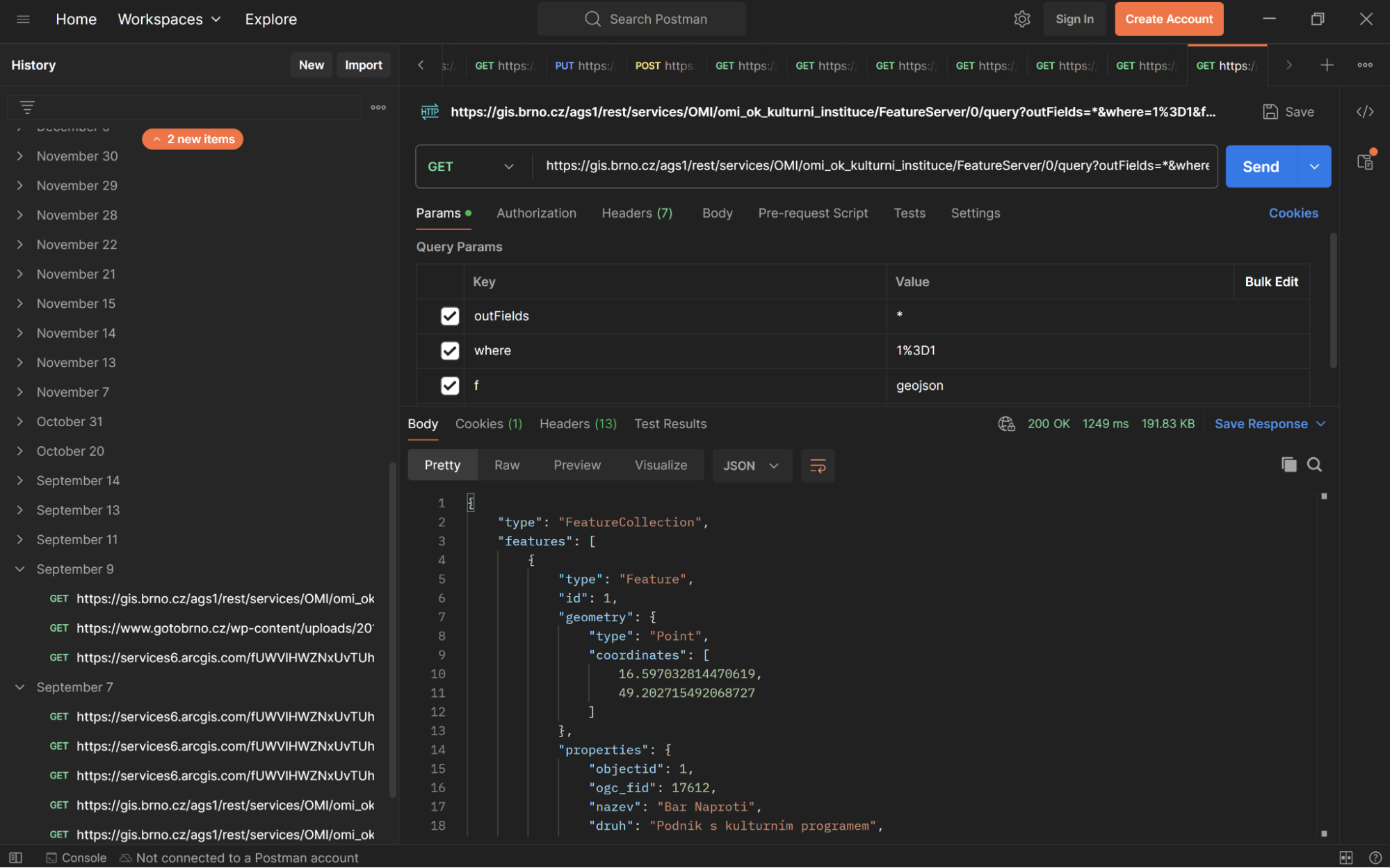Click the request URL input field

point(875,166)
